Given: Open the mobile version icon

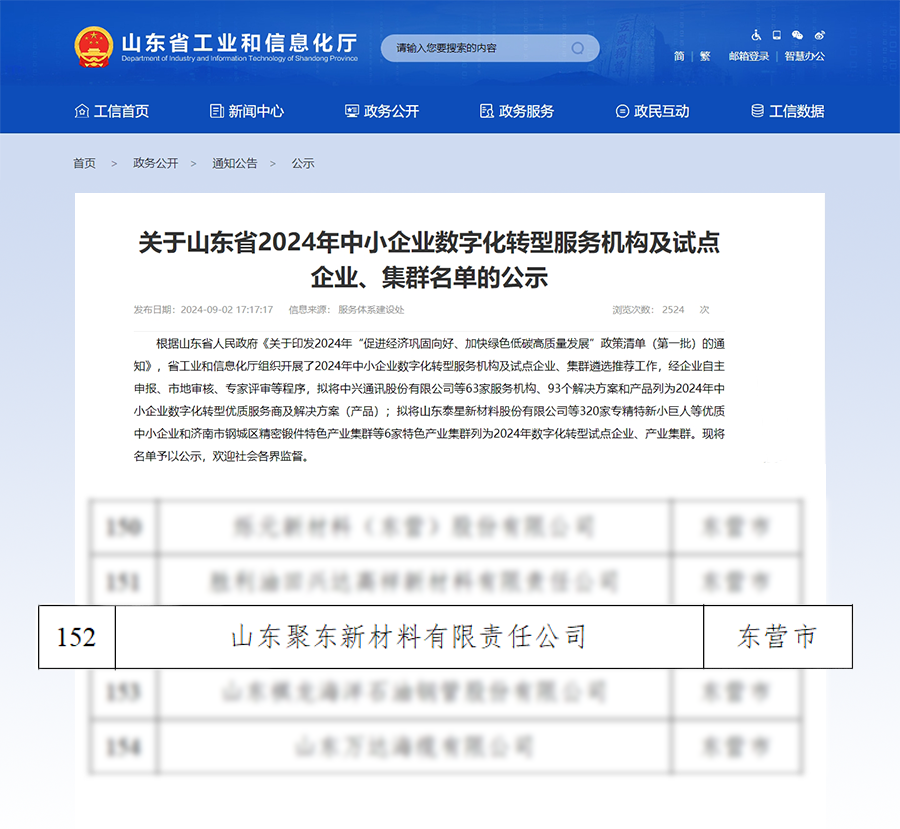Looking at the screenshot, I should click(x=777, y=36).
